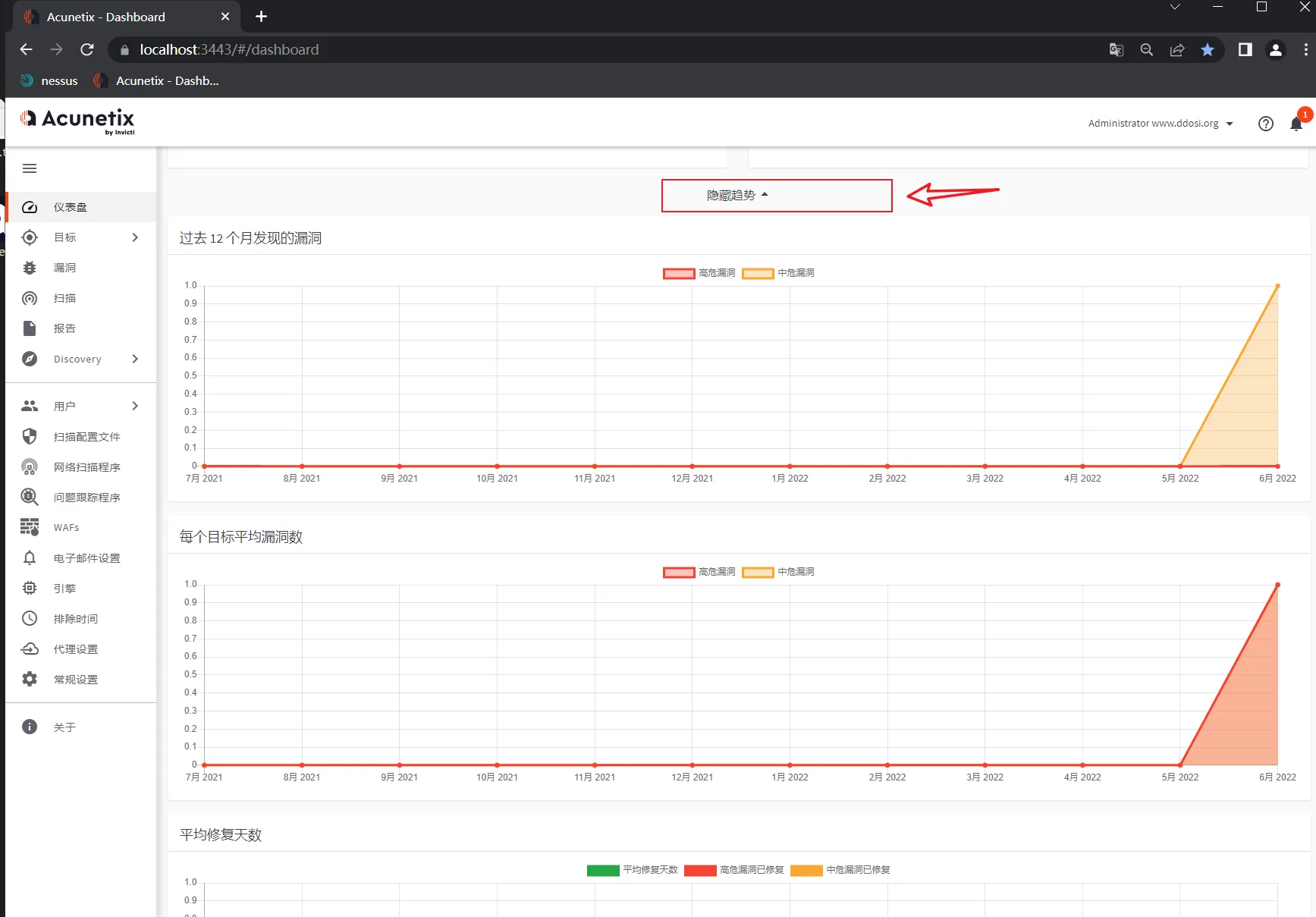Click the browser address bar URL
Viewport: 1316px width, 917px height.
tap(229, 50)
